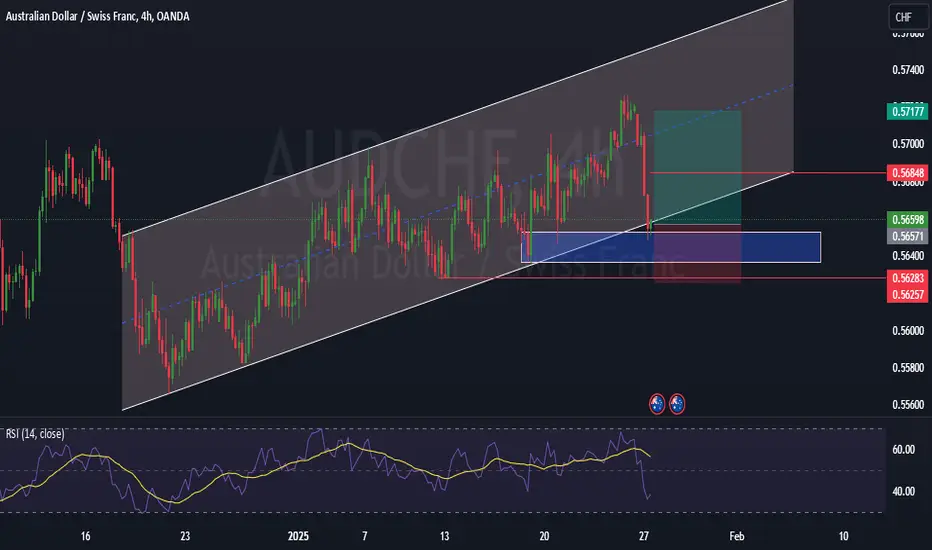
Task: Click the red 0.56283 price label
Action: coord(907,278)
